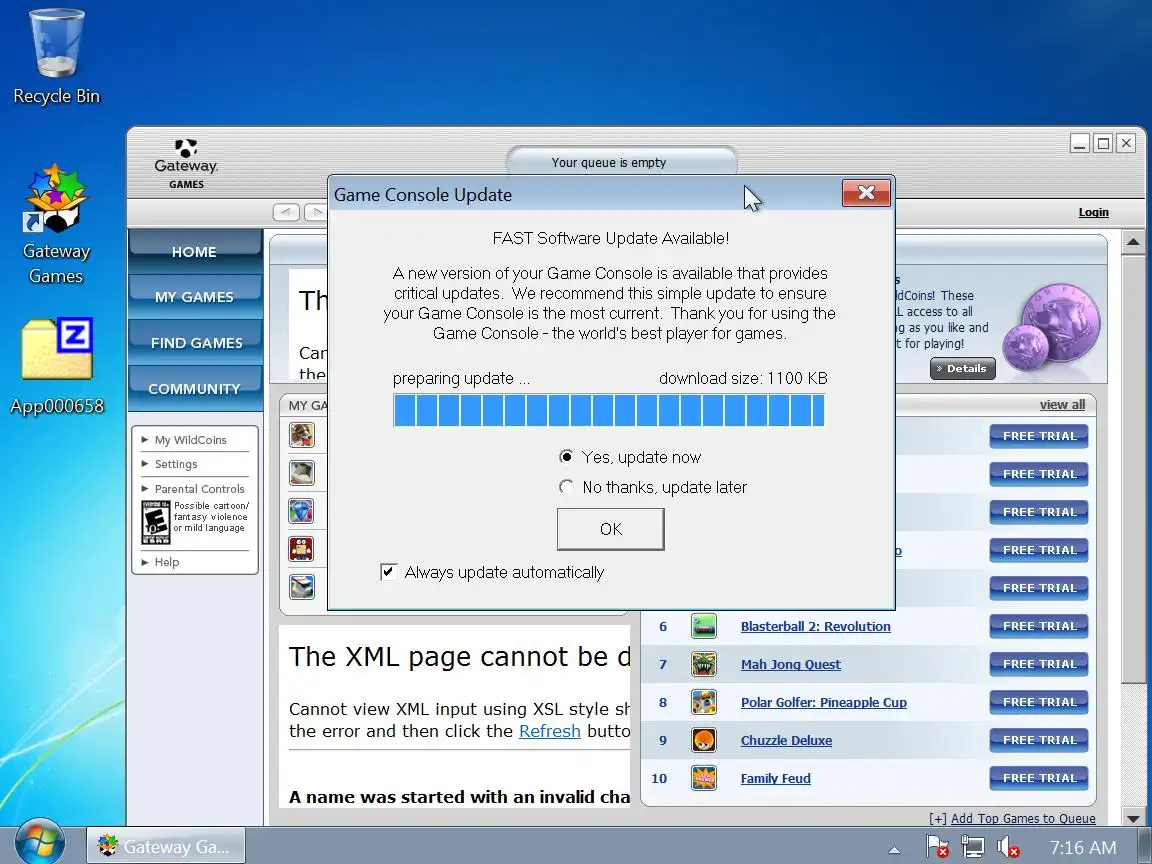Click the page scrollbar up arrow
Screen dimensions: 1152x864
[x=1134, y=242]
